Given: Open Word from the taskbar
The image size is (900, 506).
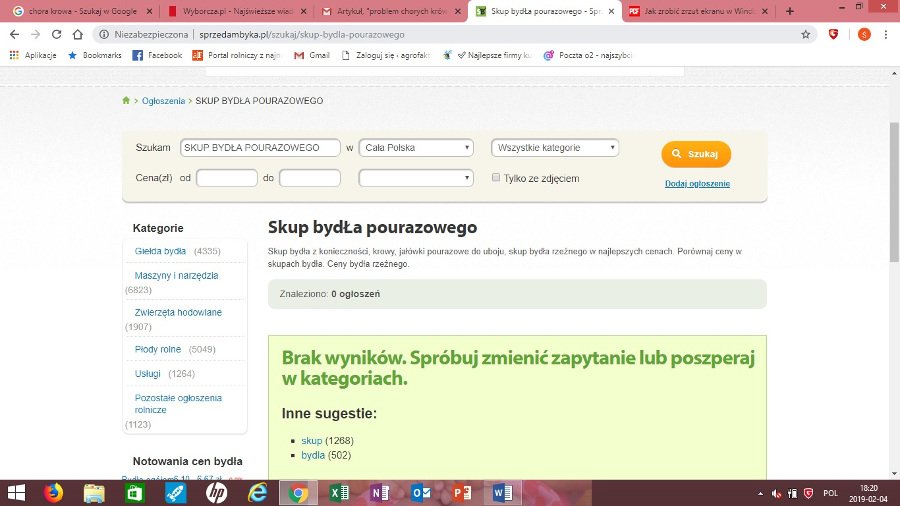Looking at the screenshot, I should pyautogui.click(x=501, y=492).
